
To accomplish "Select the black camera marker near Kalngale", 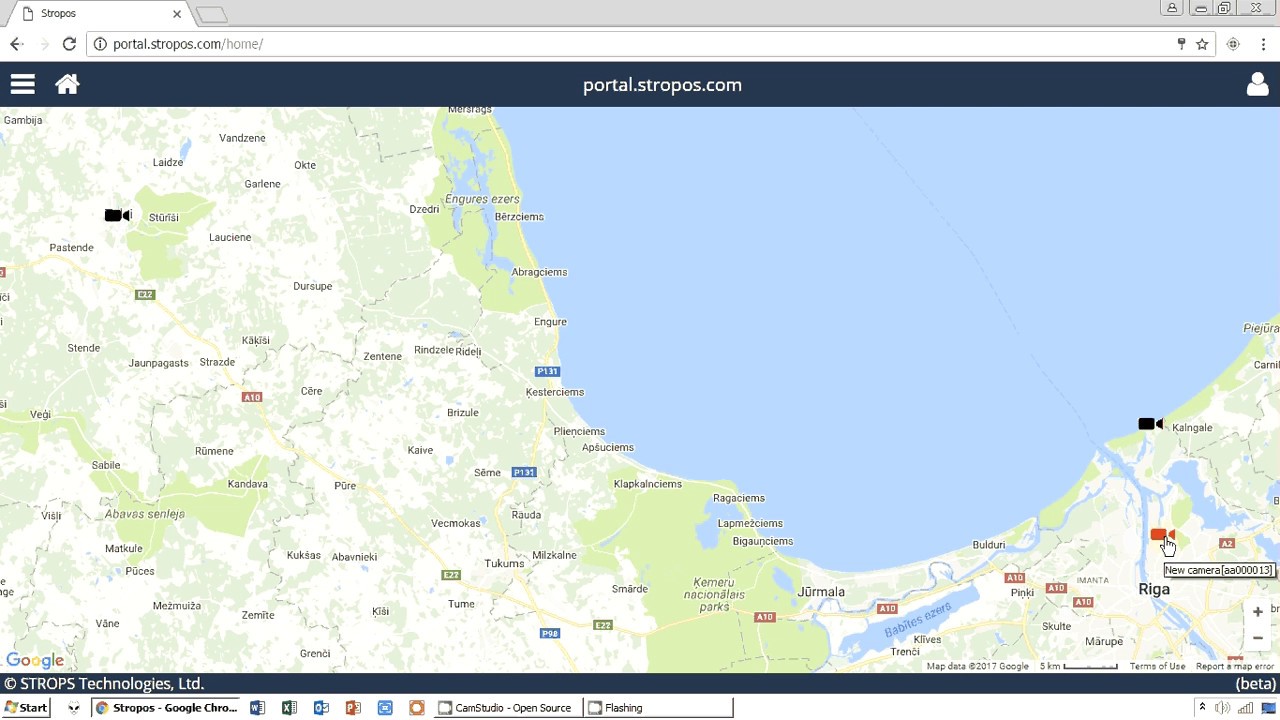I will coord(1151,424).
